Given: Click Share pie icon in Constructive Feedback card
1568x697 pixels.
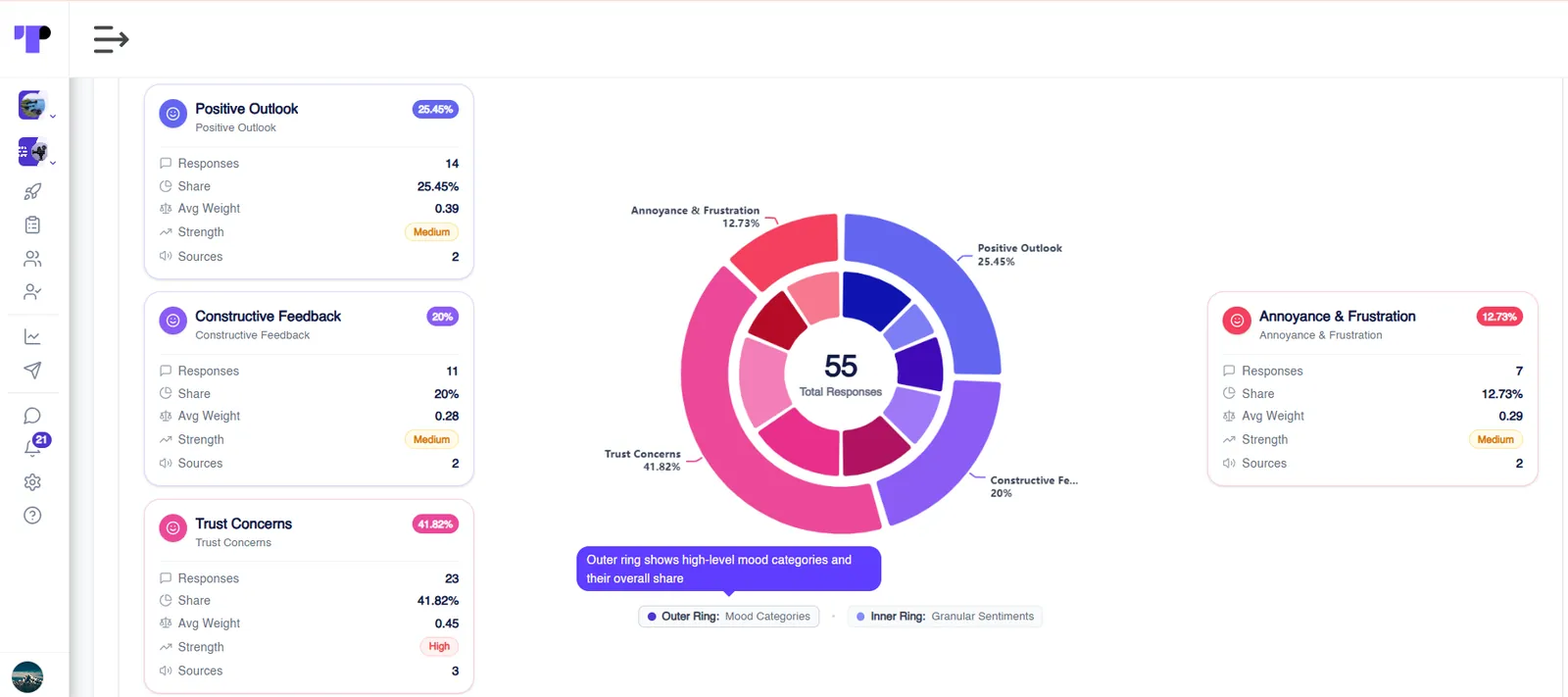Looking at the screenshot, I should pyautogui.click(x=166, y=393).
